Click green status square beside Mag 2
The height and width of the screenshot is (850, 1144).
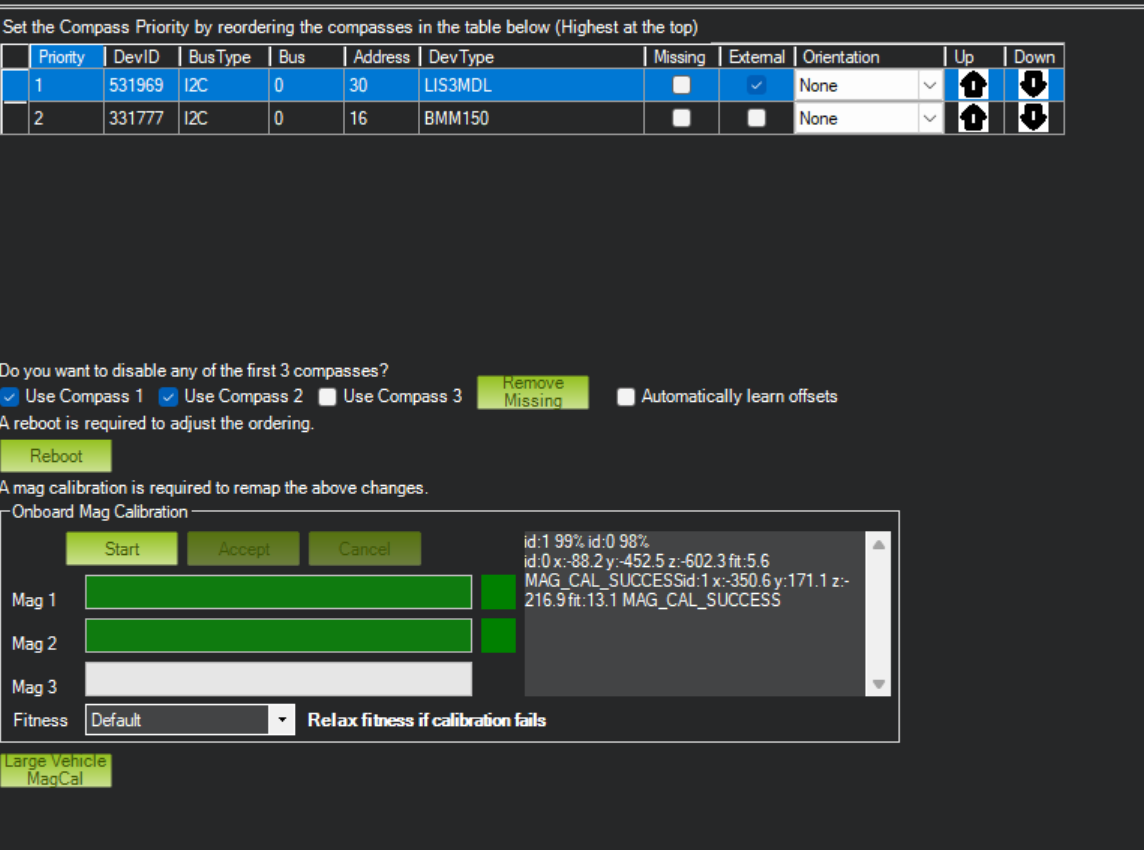tap(498, 636)
